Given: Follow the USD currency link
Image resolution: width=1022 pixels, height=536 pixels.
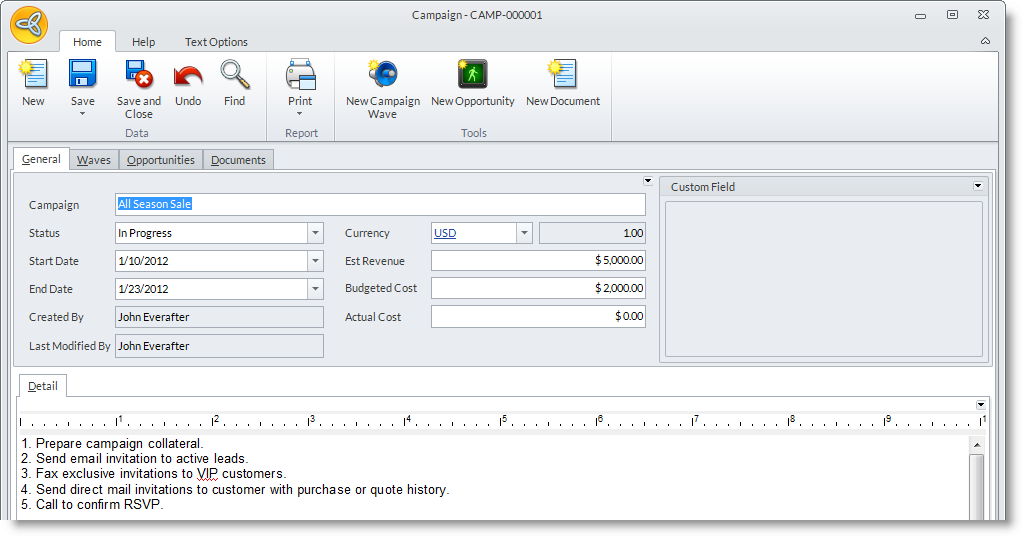Looking at the screenshot, I should (x=445, y=233).
